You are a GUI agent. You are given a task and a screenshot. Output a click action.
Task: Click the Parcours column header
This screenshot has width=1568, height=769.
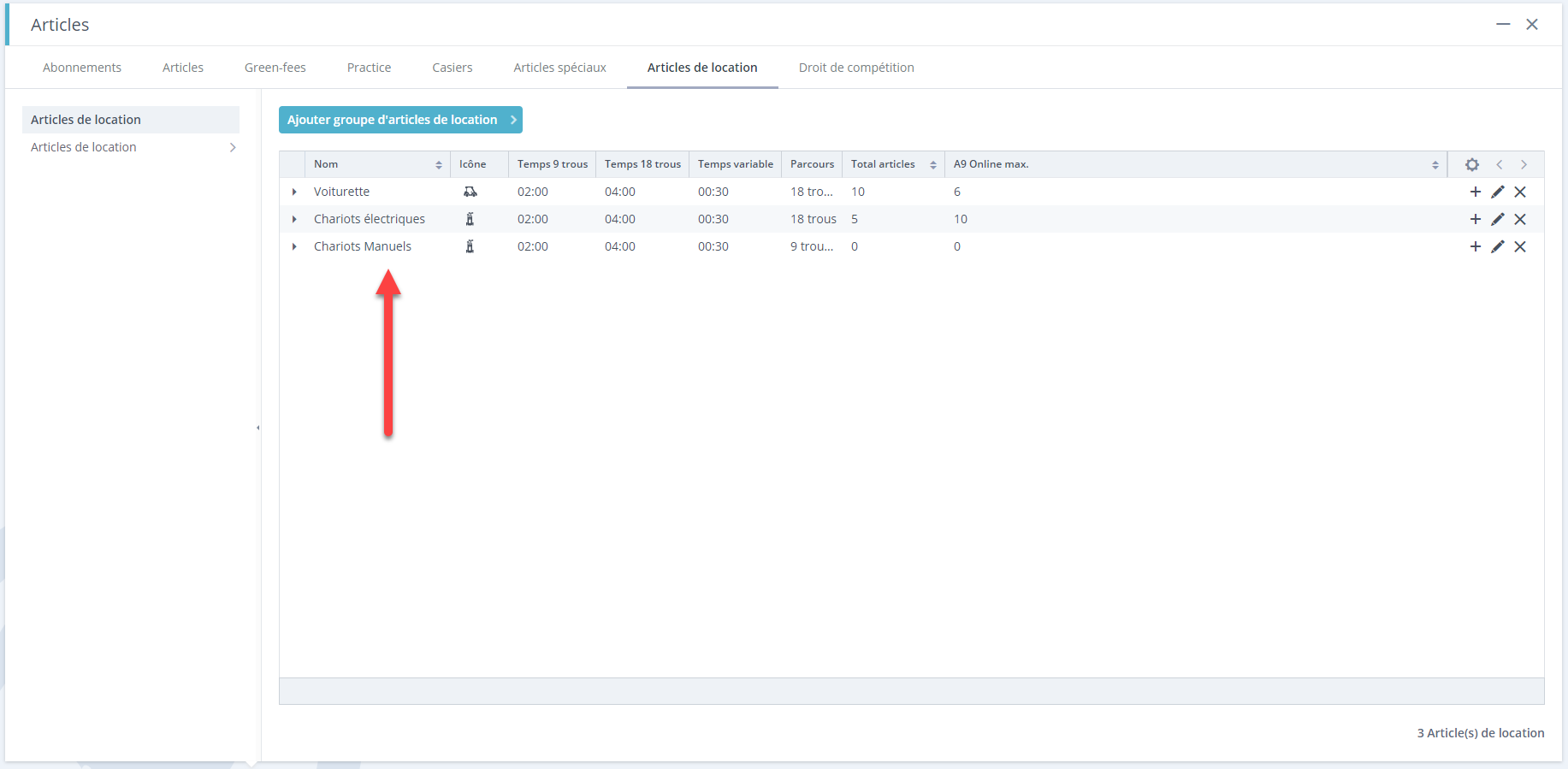[812, 164]
